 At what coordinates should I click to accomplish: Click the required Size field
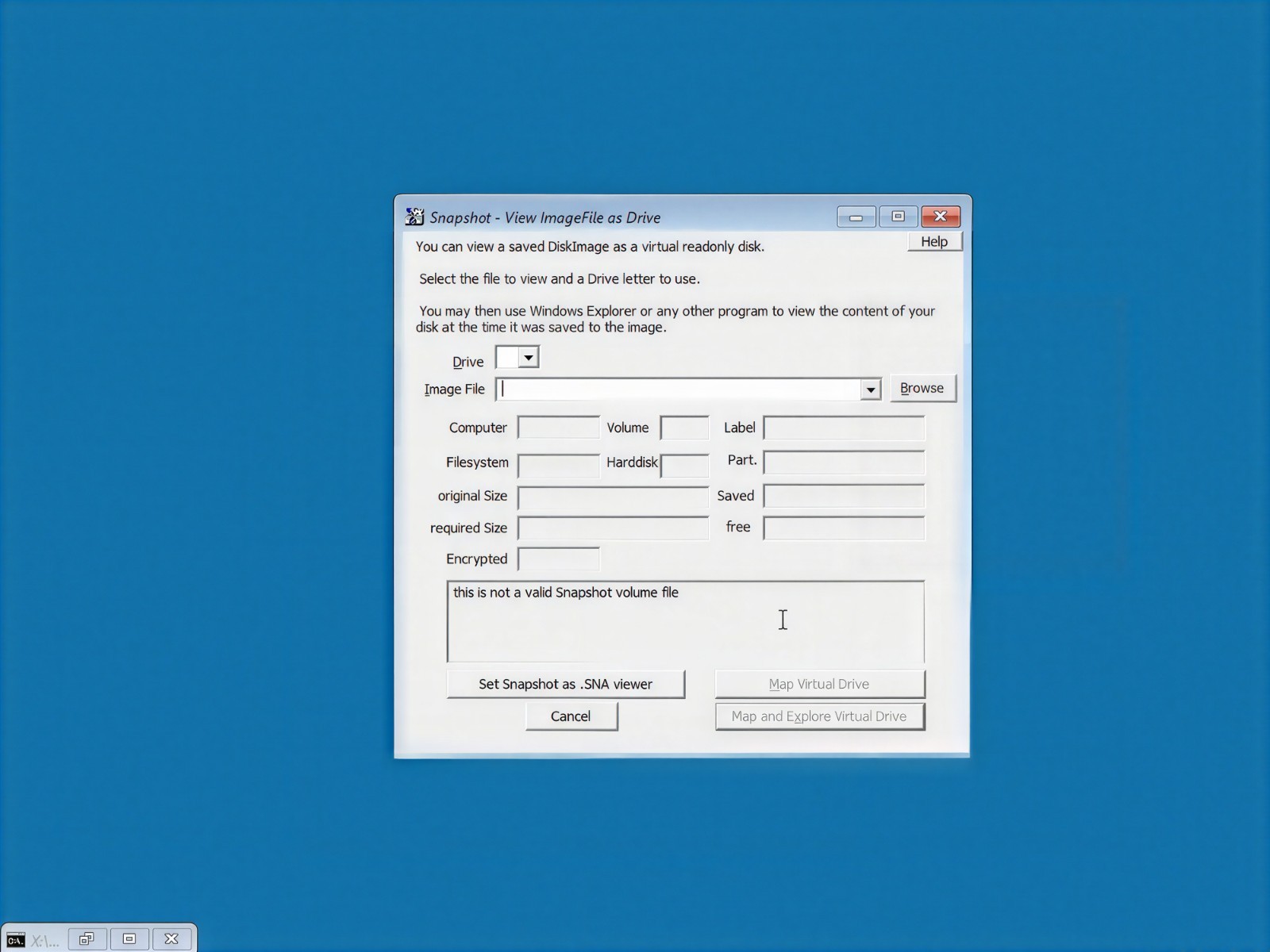click(x=613, y=528)
